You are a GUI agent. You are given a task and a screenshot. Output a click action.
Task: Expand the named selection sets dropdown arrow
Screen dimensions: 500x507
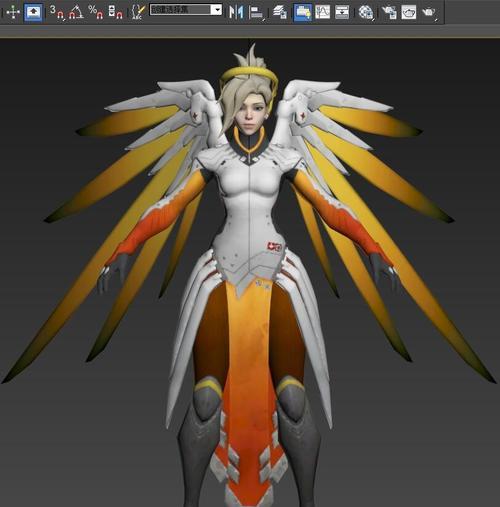tap(217, 9)
